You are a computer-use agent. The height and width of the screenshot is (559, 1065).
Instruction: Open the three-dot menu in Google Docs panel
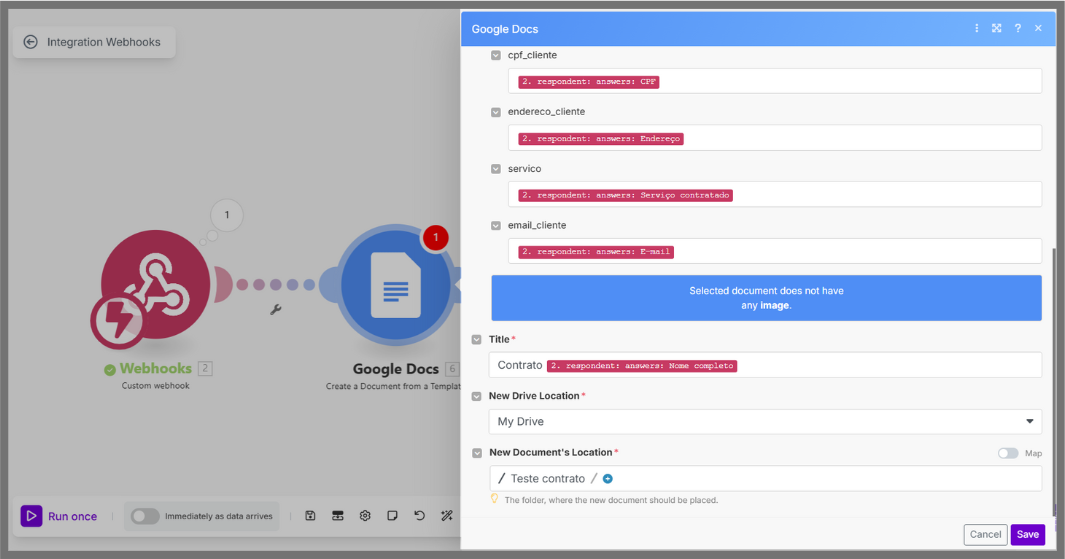click(x=977, y=29)
